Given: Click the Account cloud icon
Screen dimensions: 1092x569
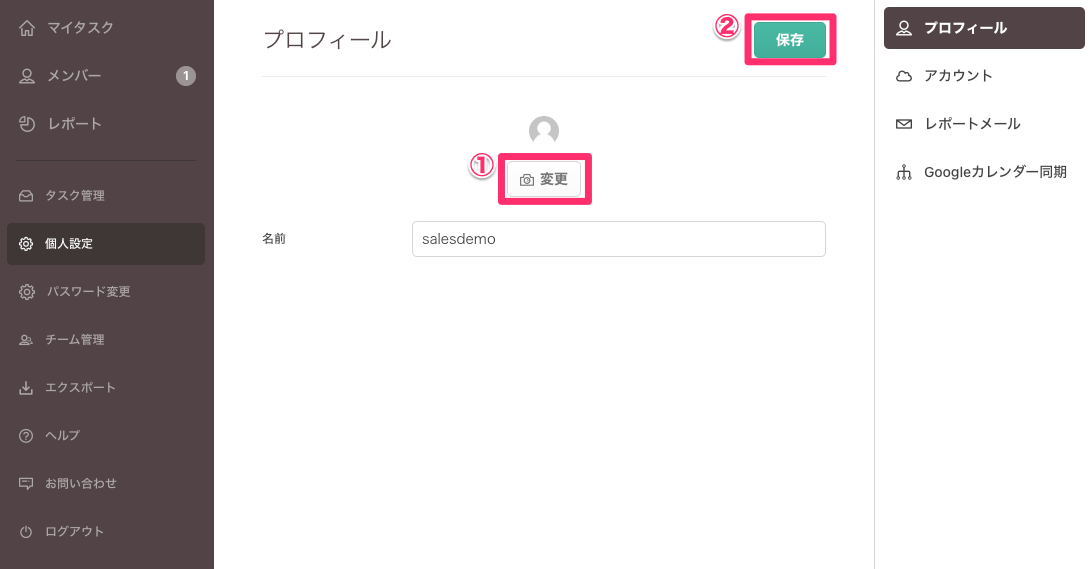Looking at the screenshot, I should tap(904, 76).
